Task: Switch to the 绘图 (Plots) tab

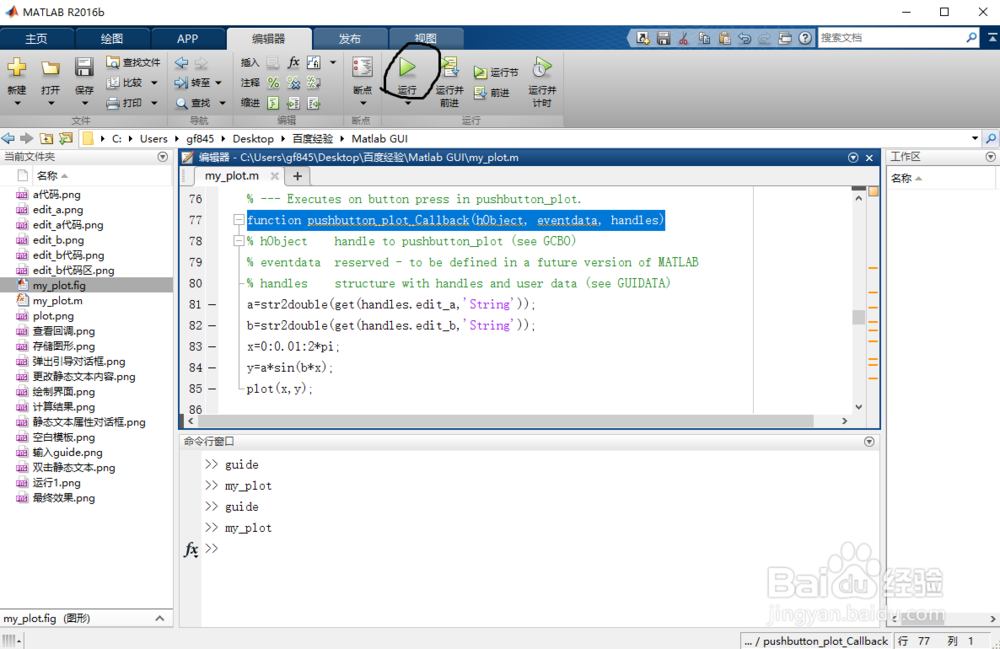Action: 112,39
